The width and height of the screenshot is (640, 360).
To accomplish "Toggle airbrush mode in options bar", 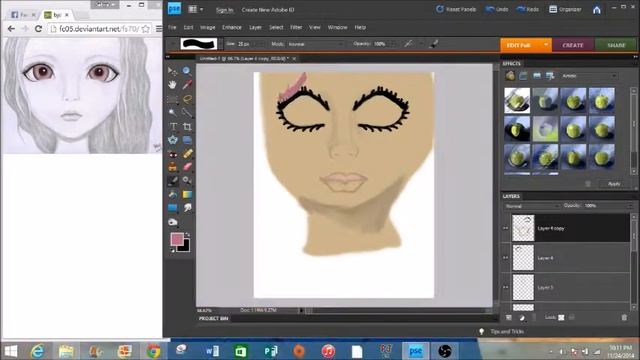I will click(x=408, y=44).
